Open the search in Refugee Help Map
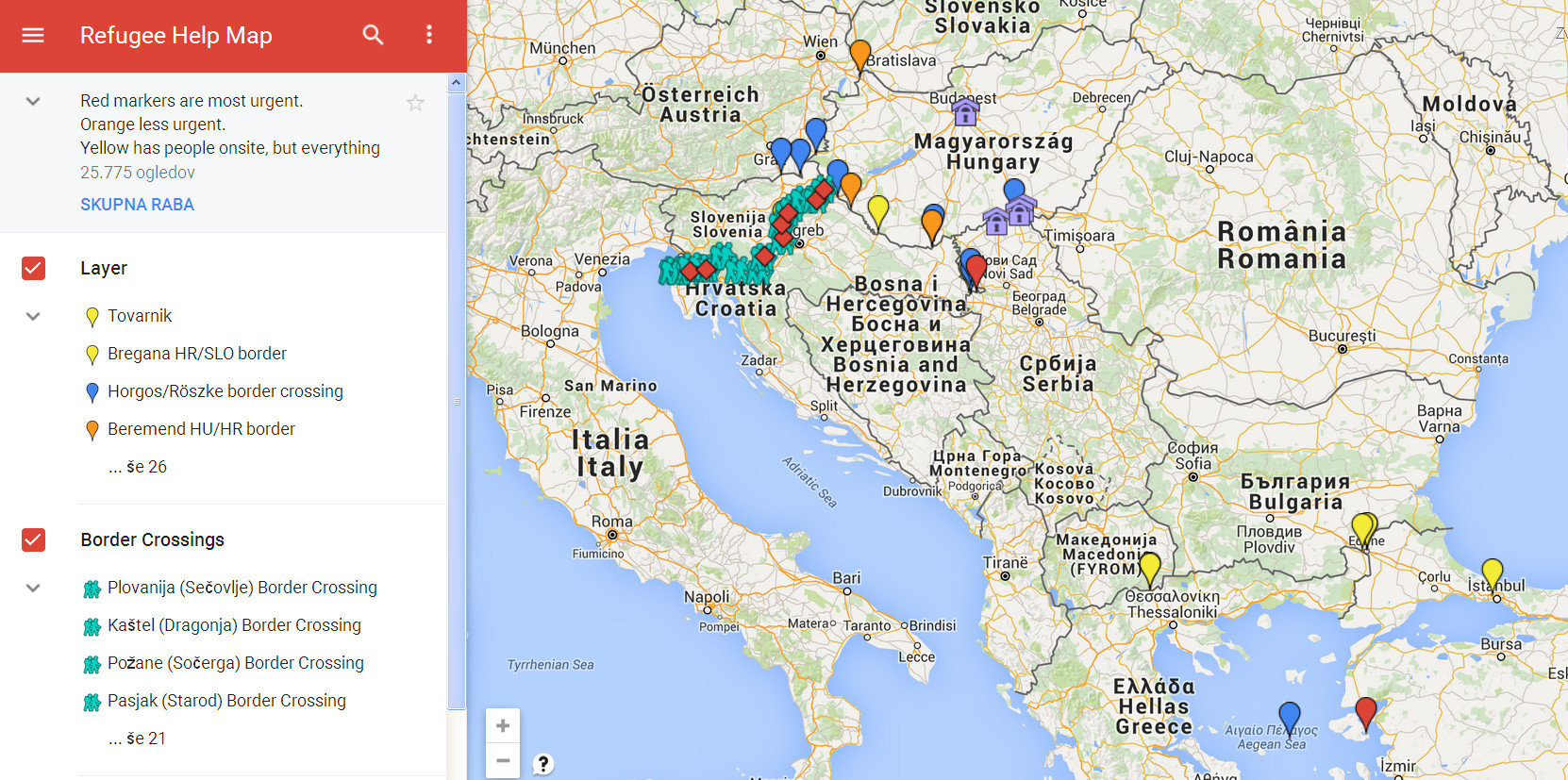Screen dimensions: 1568x780 374,35
